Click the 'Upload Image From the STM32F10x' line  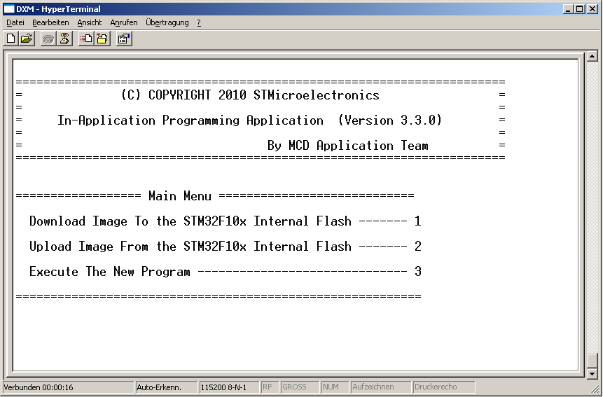[x=225, y=246]
